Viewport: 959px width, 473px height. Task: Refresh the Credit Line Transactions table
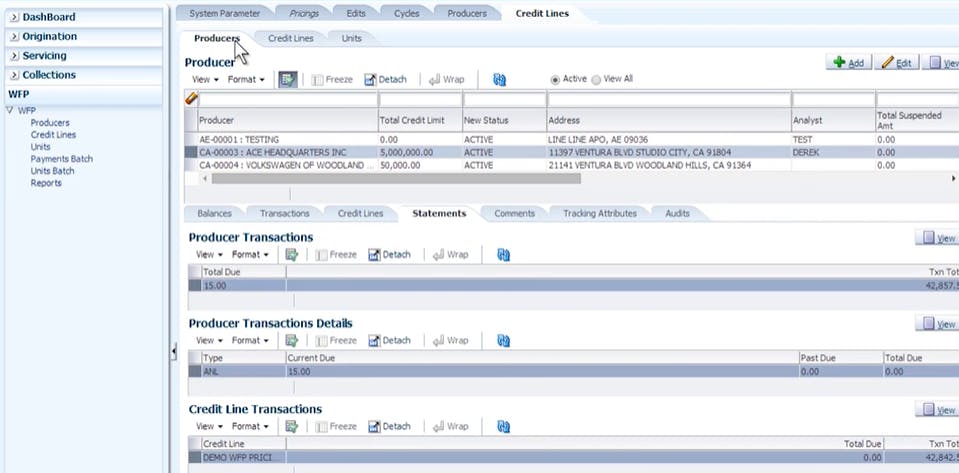503,426
